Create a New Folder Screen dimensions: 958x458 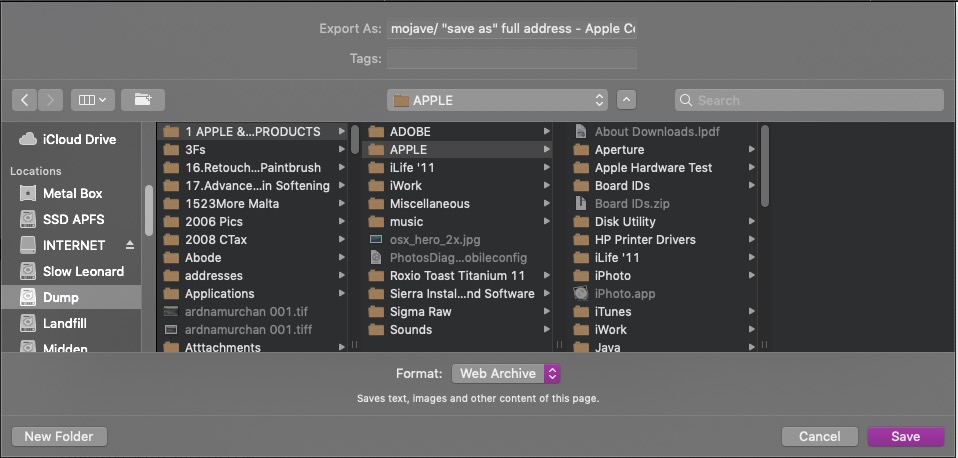(59, 436)
